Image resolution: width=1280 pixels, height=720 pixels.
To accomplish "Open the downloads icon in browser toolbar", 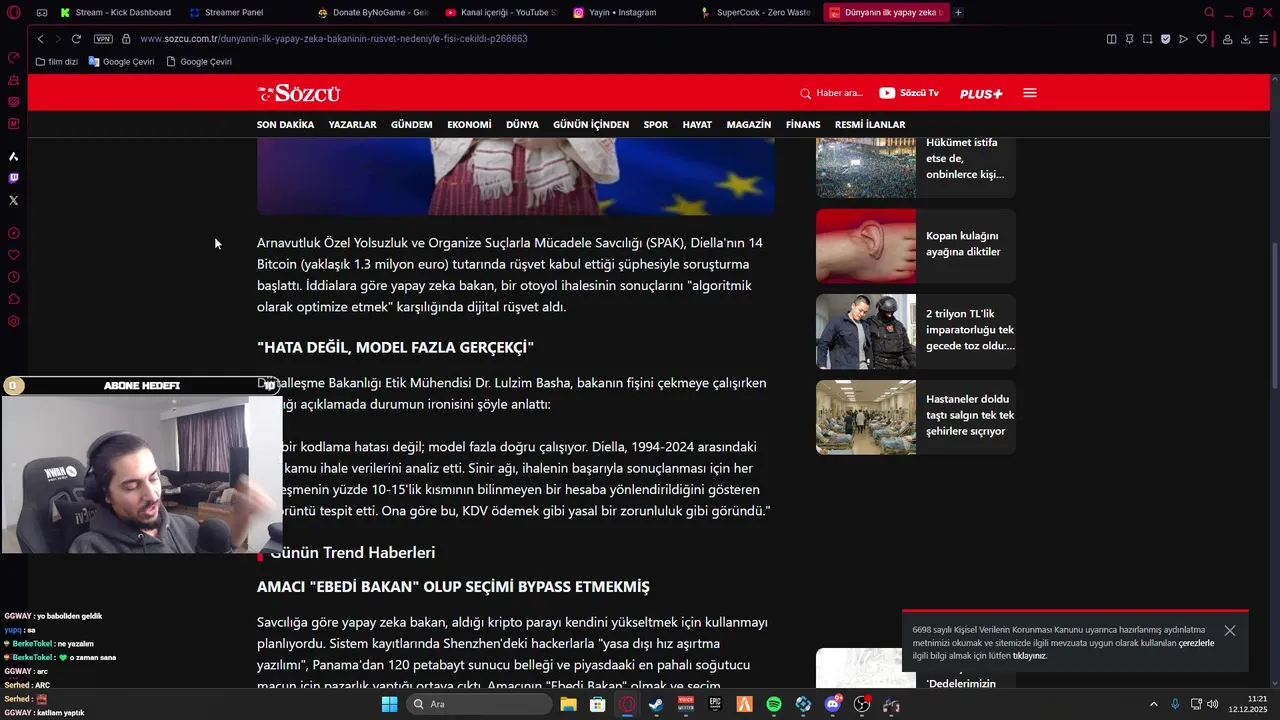I will pyautogui.click(x=1245, y=39).
